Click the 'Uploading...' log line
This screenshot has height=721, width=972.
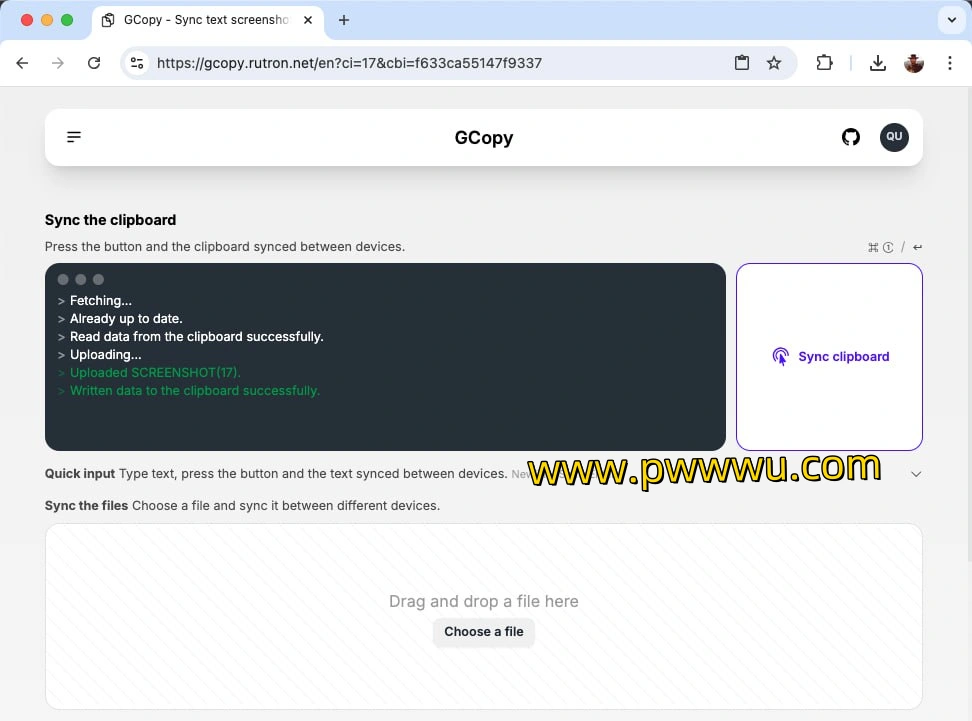click(x=105, y=355)
